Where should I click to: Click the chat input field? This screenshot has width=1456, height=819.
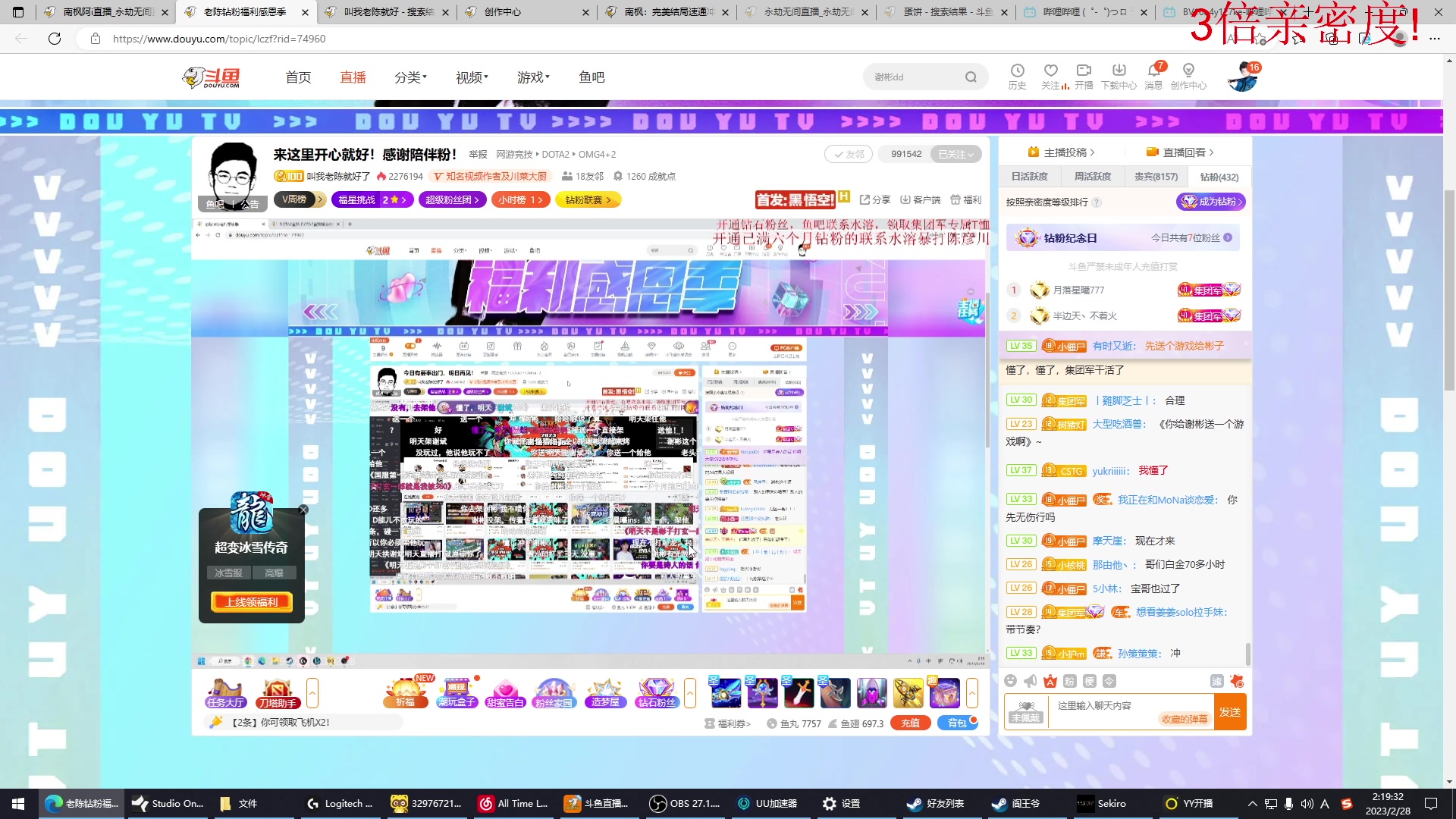[1131, 711]
